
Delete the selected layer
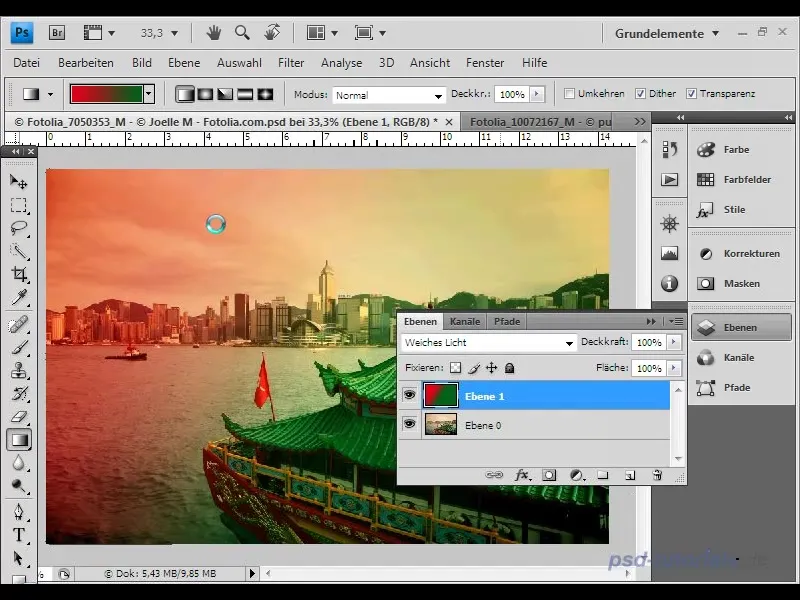[657, 475]
